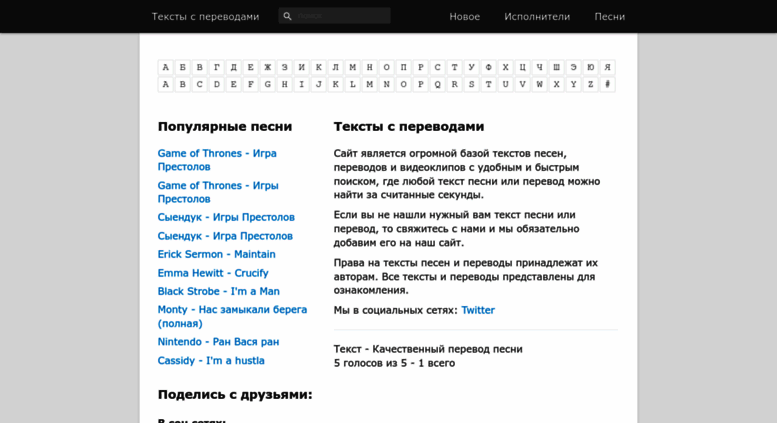
Task: Open Game of Thrones - Игра Престолов
Action: [217, 160]
